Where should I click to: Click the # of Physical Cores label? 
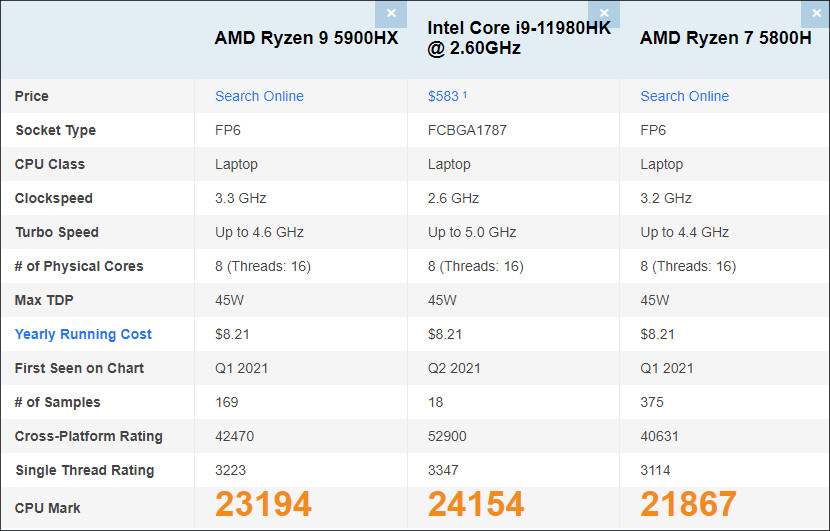(79, 266)
